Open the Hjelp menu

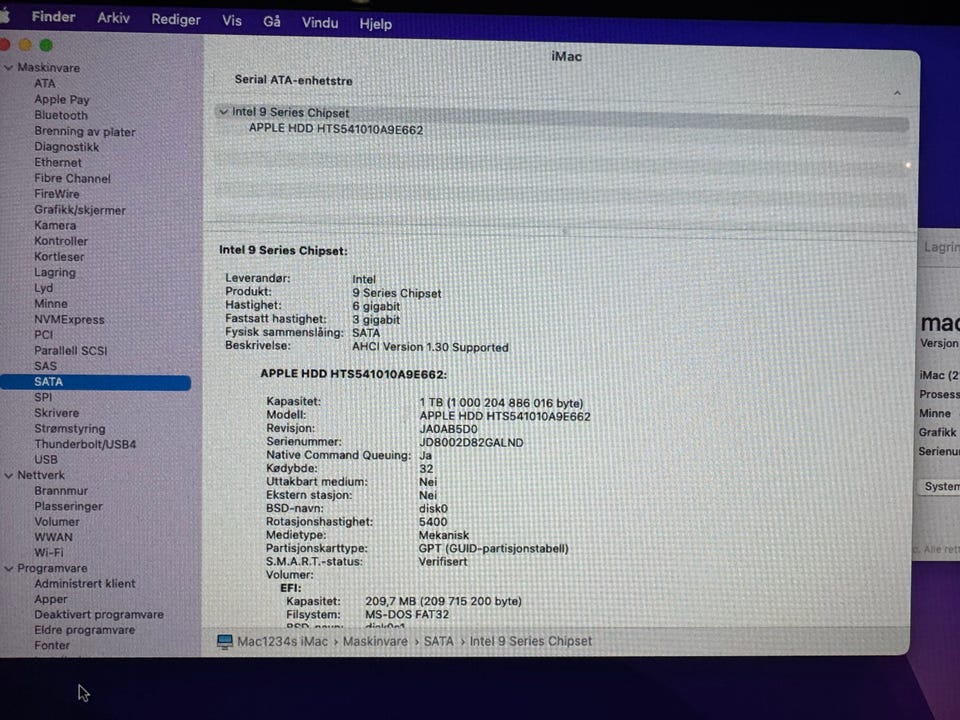coord(375,24)
